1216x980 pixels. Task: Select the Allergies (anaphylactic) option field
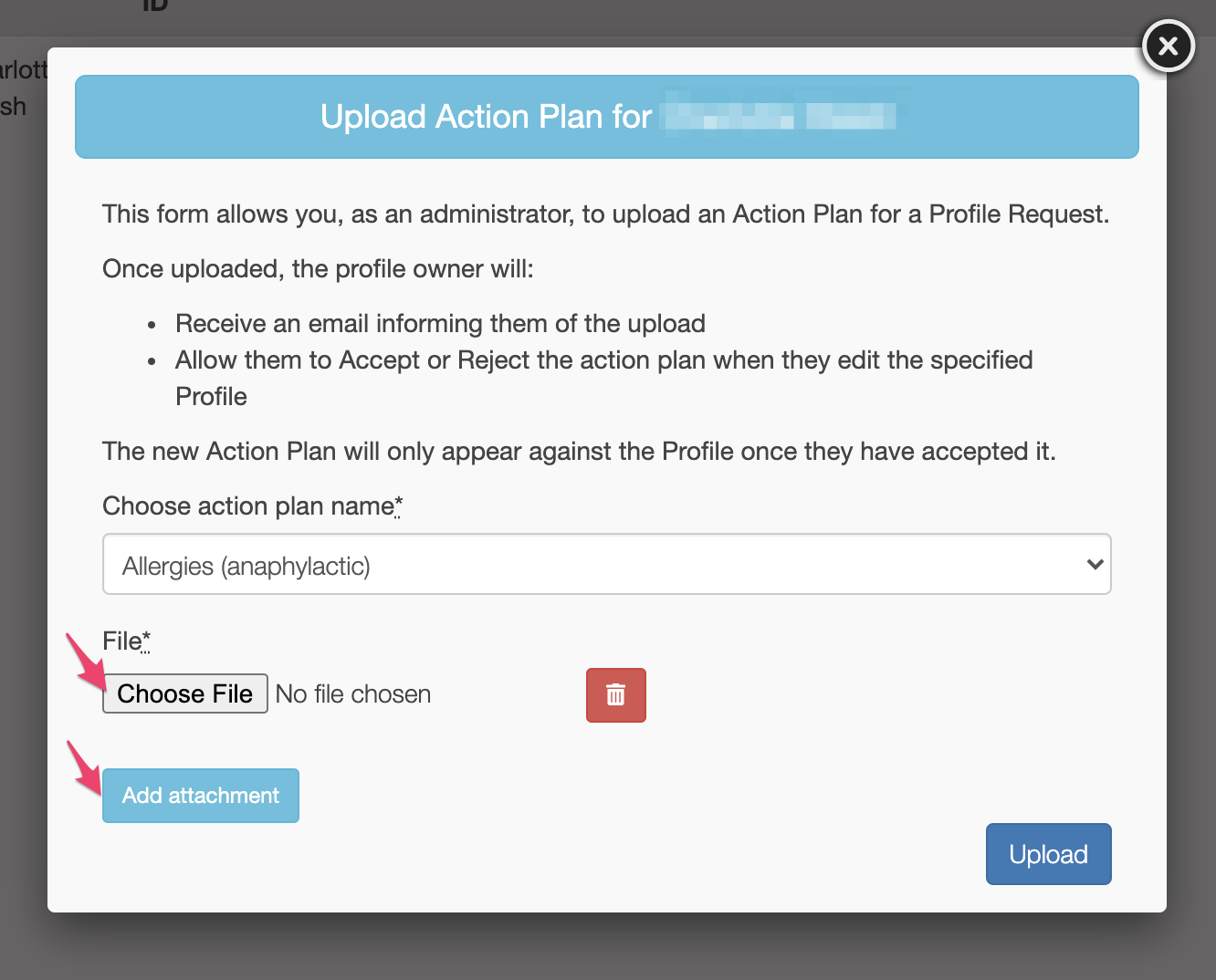tap(246, 567)
